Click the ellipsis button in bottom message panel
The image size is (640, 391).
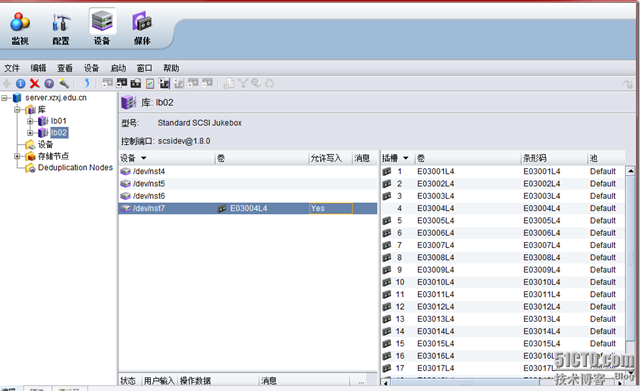coord(361,382)
